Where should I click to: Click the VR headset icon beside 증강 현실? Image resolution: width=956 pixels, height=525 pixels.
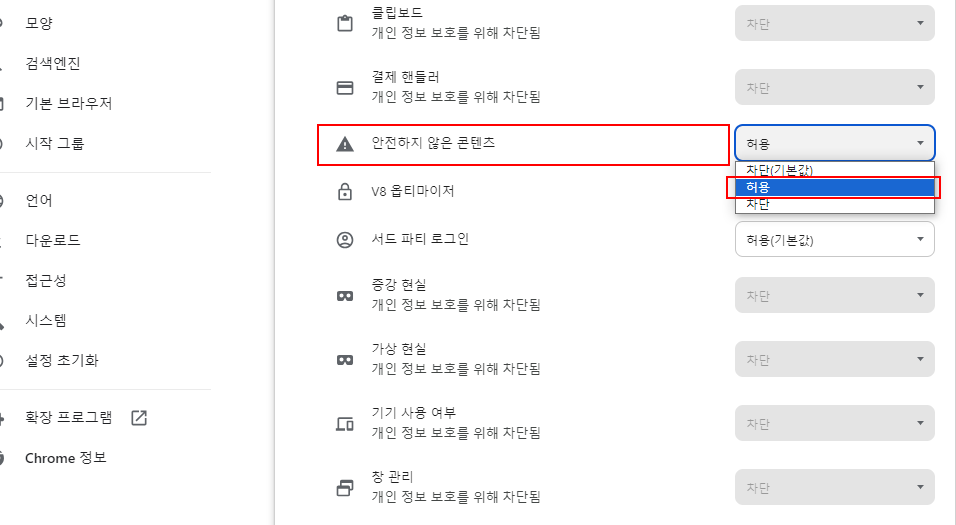tap(345, 296)
